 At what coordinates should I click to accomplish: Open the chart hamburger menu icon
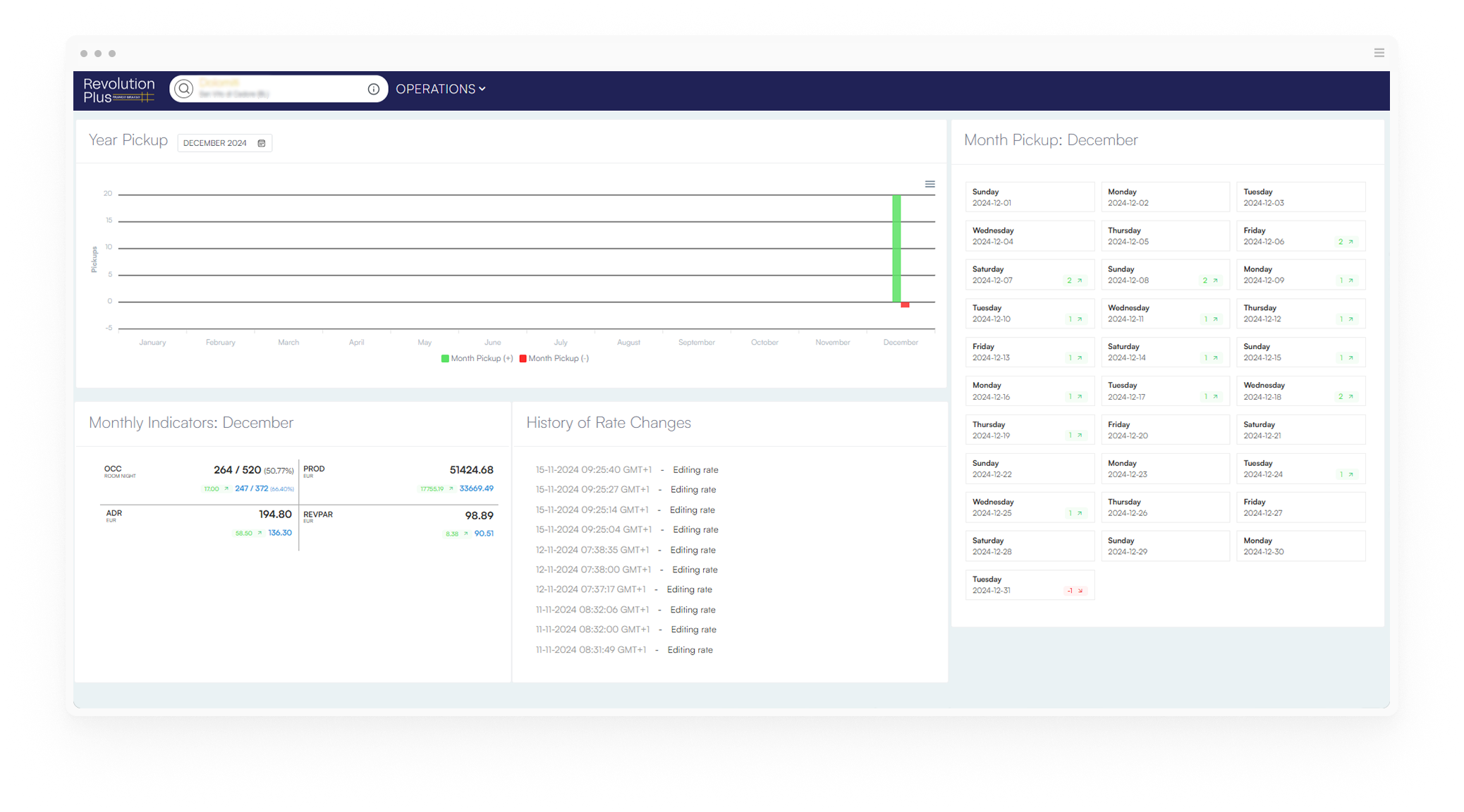pos(930,185)
